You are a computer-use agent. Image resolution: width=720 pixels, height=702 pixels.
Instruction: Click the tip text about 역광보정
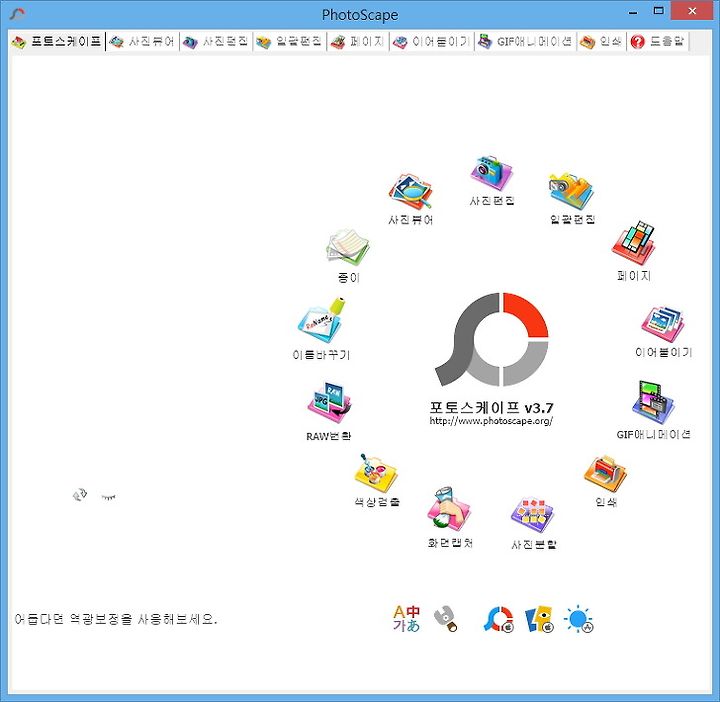point(116,619)
